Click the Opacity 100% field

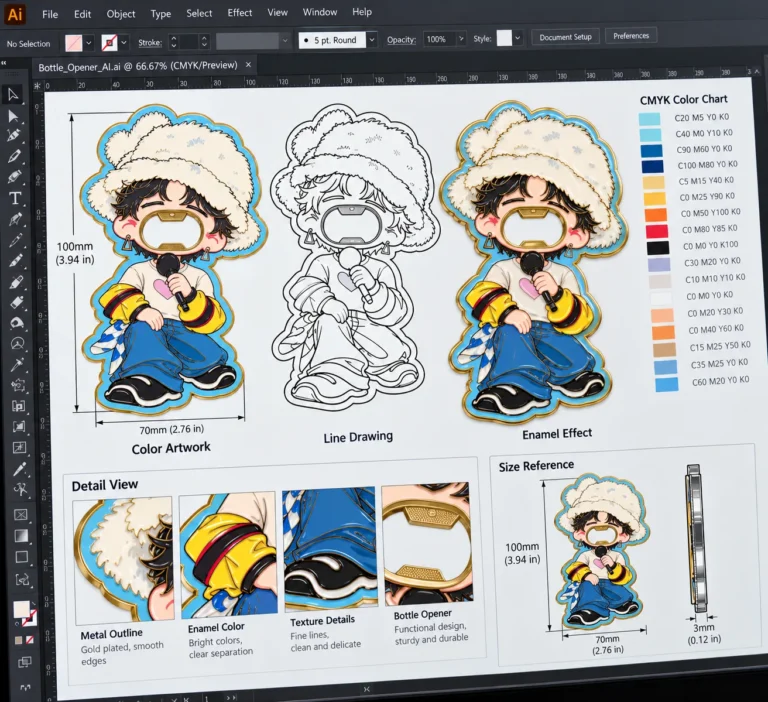pyautogui.click(x=439, y=39)
